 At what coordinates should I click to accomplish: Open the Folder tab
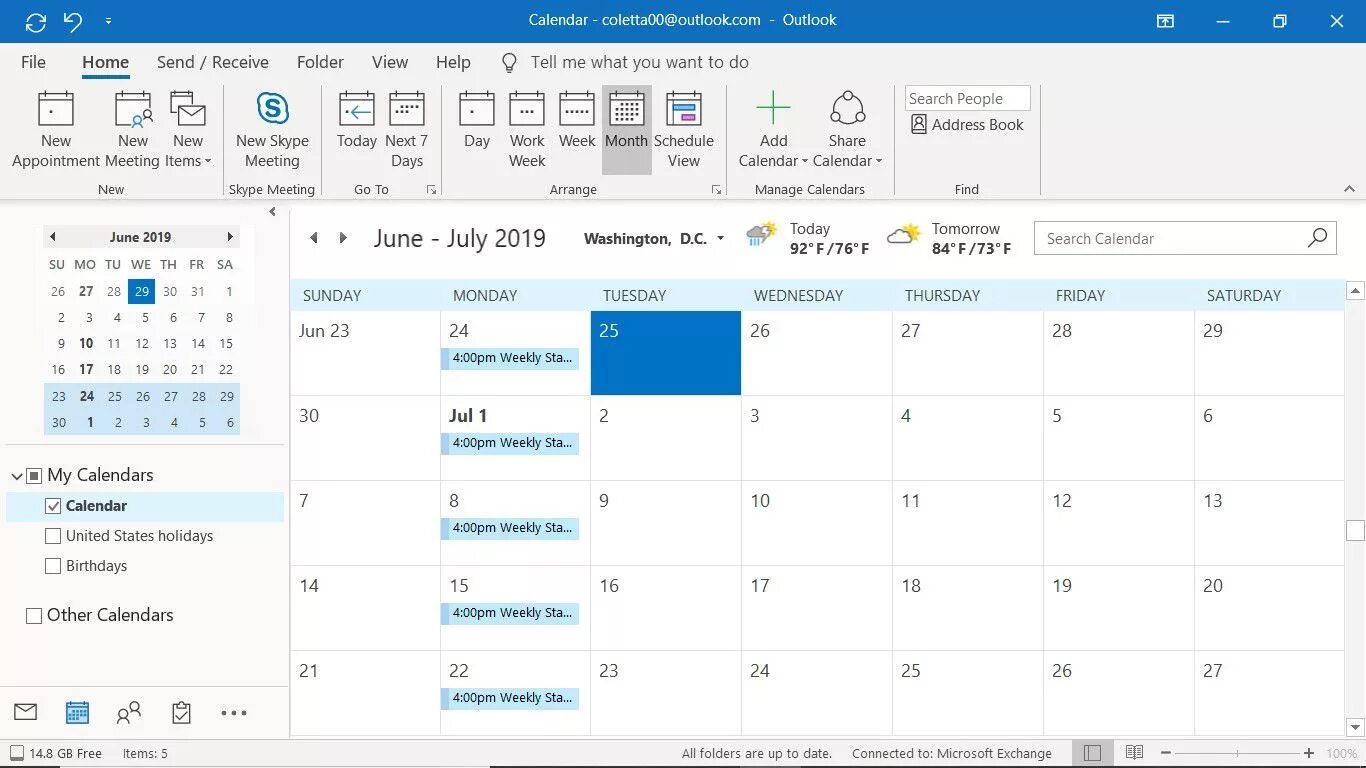[x=320, y=62]
